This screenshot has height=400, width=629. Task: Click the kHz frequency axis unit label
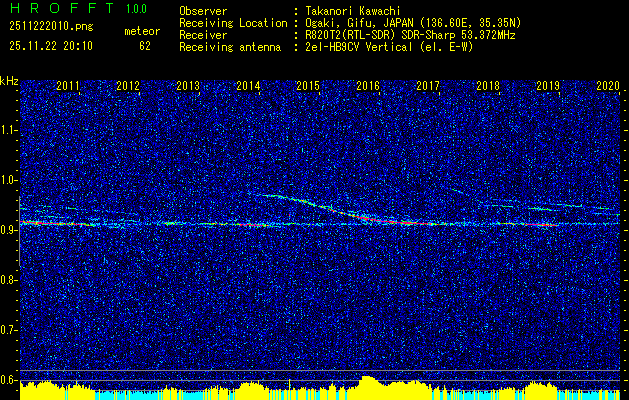pos(9,81)
